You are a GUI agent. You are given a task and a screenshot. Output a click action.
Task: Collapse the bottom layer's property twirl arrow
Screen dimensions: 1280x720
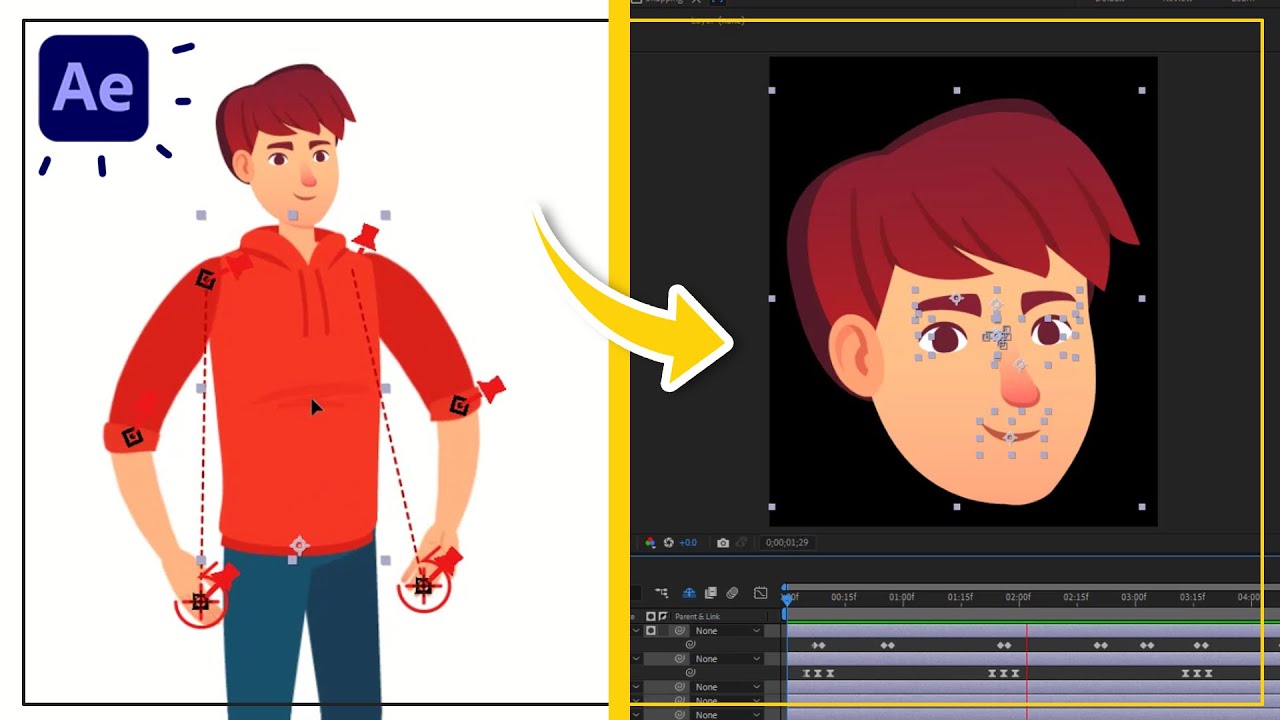point(636,714)
